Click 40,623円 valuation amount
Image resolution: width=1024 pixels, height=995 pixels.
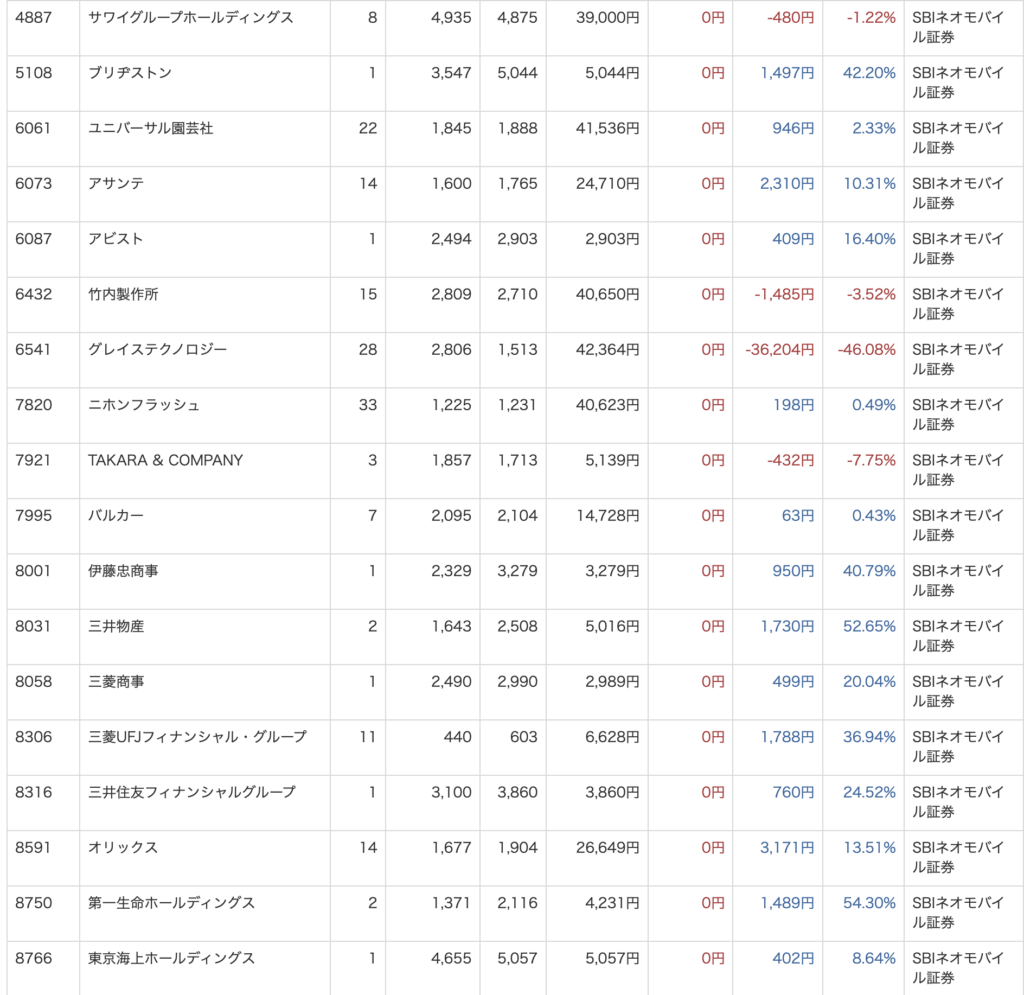click(607, 405)
